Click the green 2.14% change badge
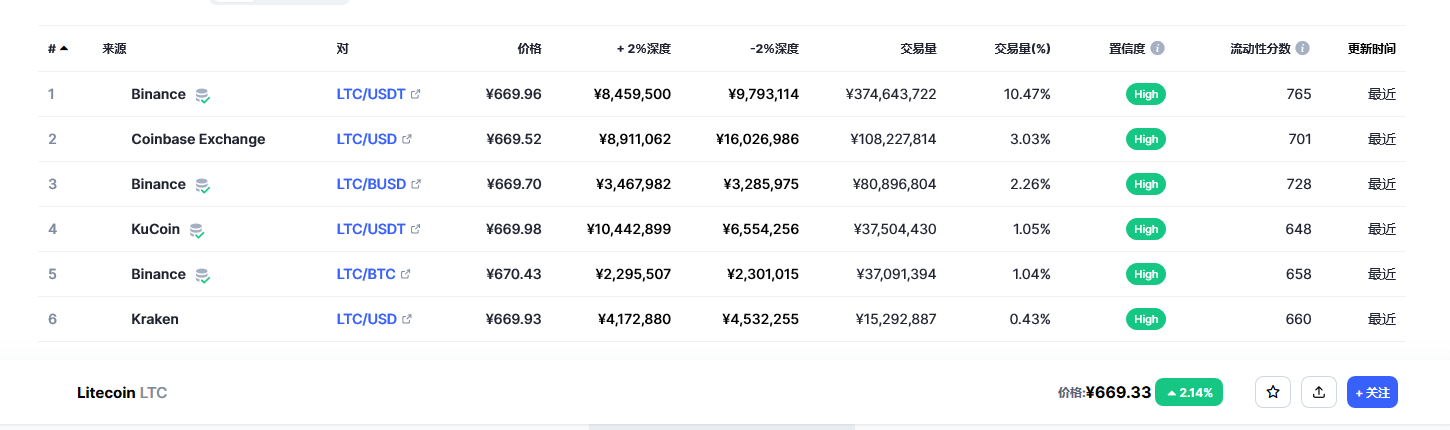Viewport: 1450px width, 430px height. tap(1189, 393)
